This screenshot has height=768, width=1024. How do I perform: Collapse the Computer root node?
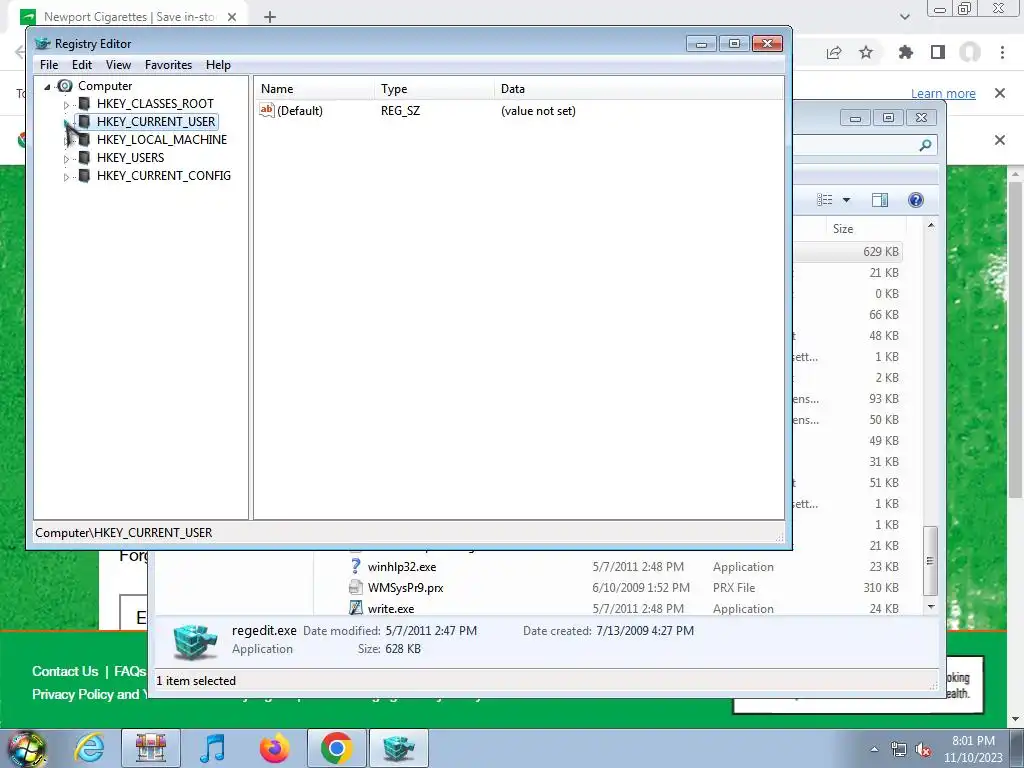[47, 87]
